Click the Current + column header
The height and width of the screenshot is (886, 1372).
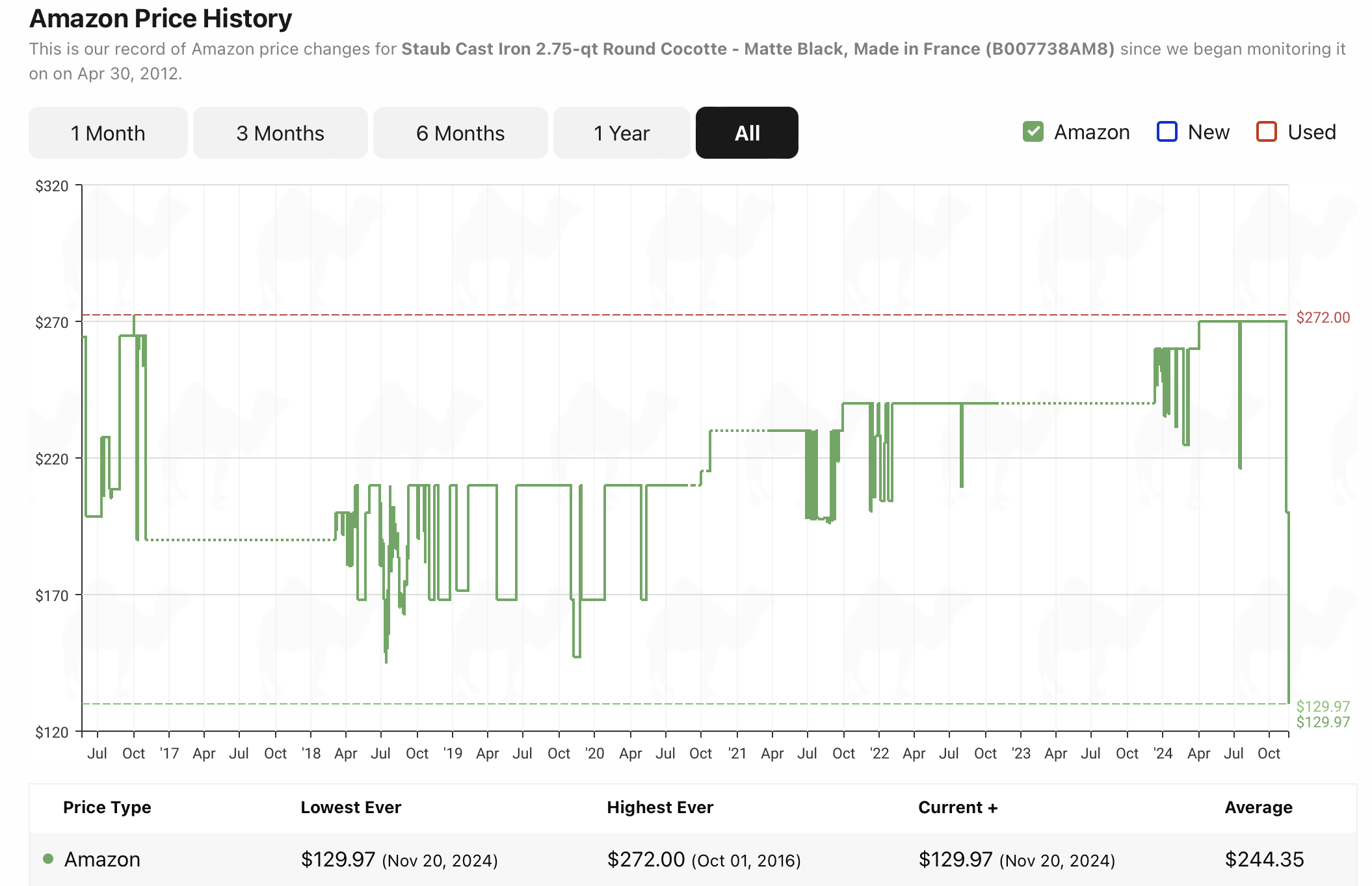(x=958, y=807)
